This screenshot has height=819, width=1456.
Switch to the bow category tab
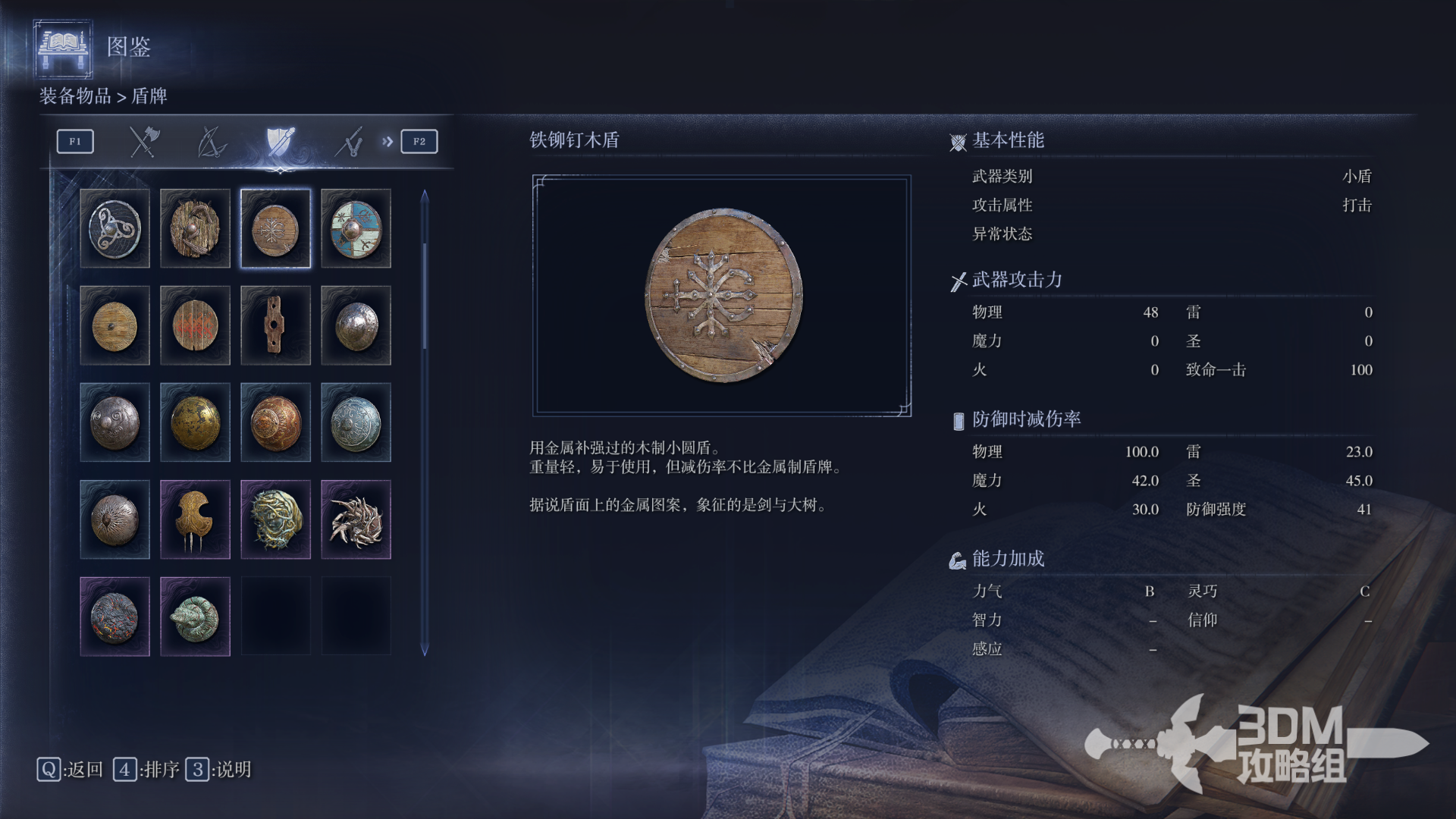pos(212,141)
